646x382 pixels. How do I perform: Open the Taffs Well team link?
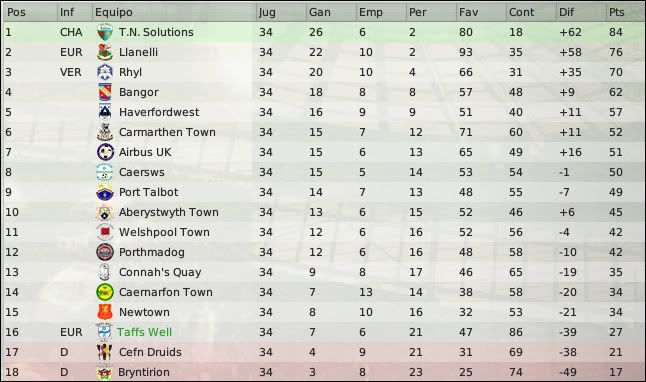coord(145,332)
